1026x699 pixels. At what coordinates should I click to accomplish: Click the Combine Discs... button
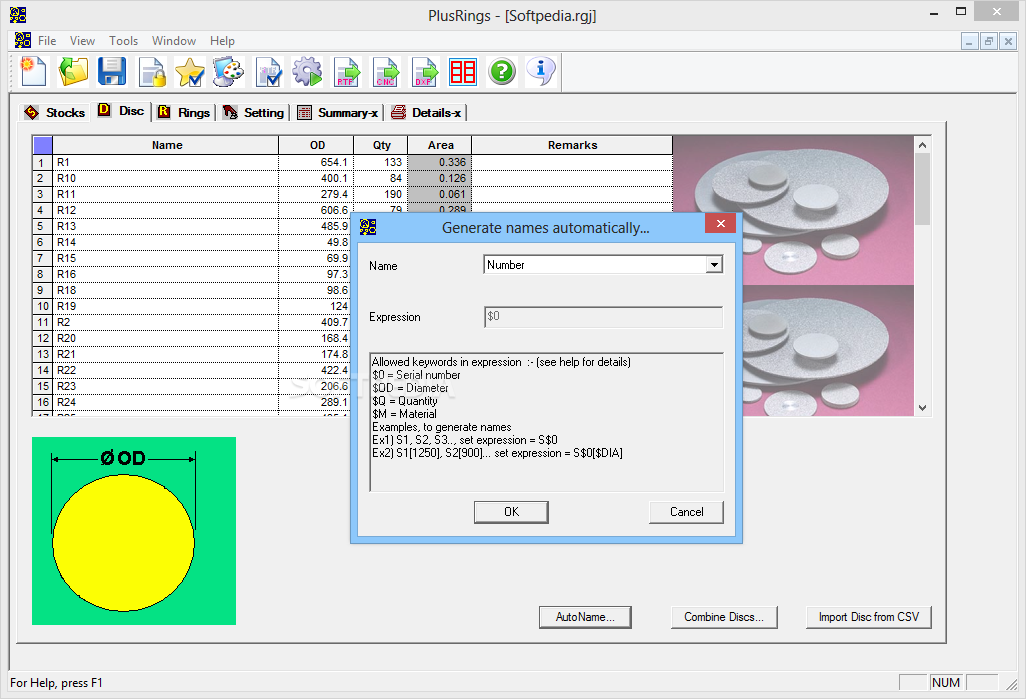coord(724,617)
